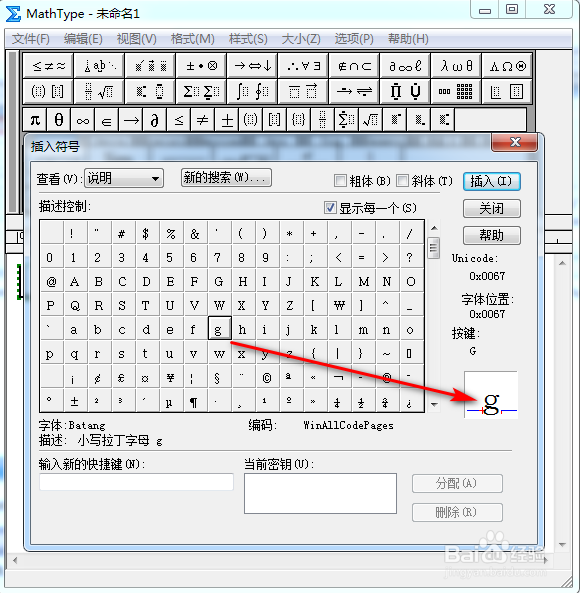
Task: Open the miscellaneous symbols palette (∂∞ℓ)
Action: [405, 66]
